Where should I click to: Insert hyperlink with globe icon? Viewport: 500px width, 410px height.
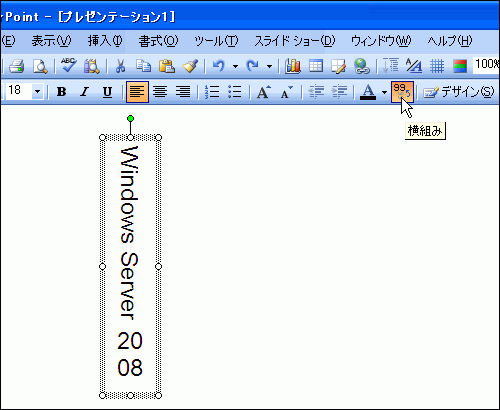(362, 66)
